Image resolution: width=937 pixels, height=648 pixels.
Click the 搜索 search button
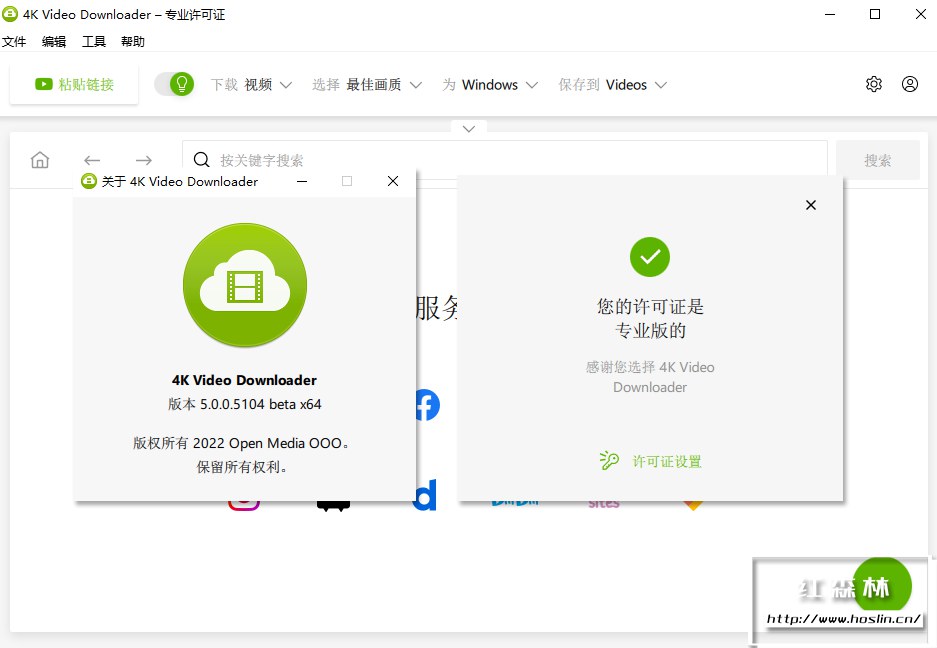click(877, 160)
